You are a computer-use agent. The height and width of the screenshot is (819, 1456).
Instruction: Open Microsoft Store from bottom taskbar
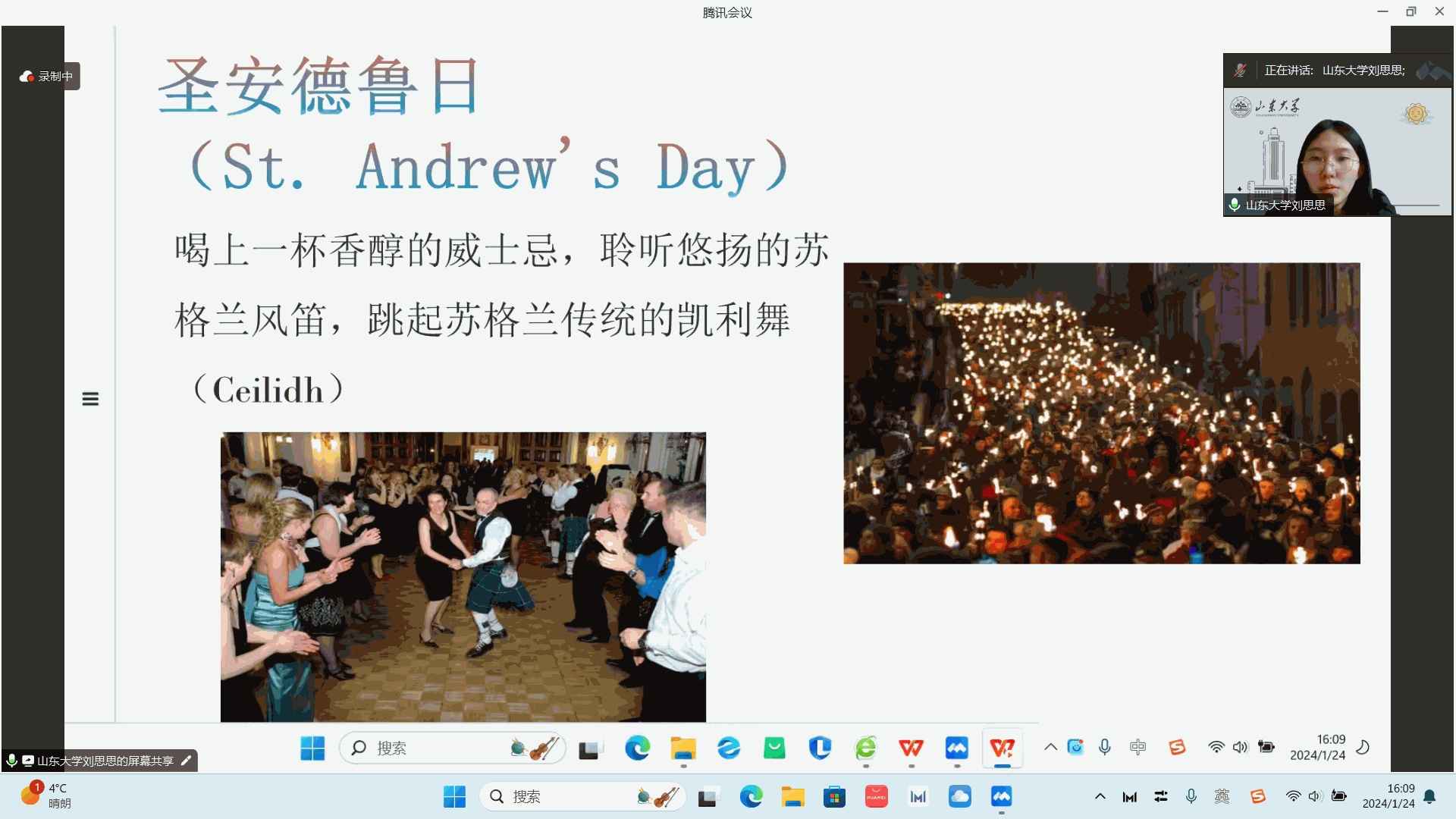click(834, 796)
